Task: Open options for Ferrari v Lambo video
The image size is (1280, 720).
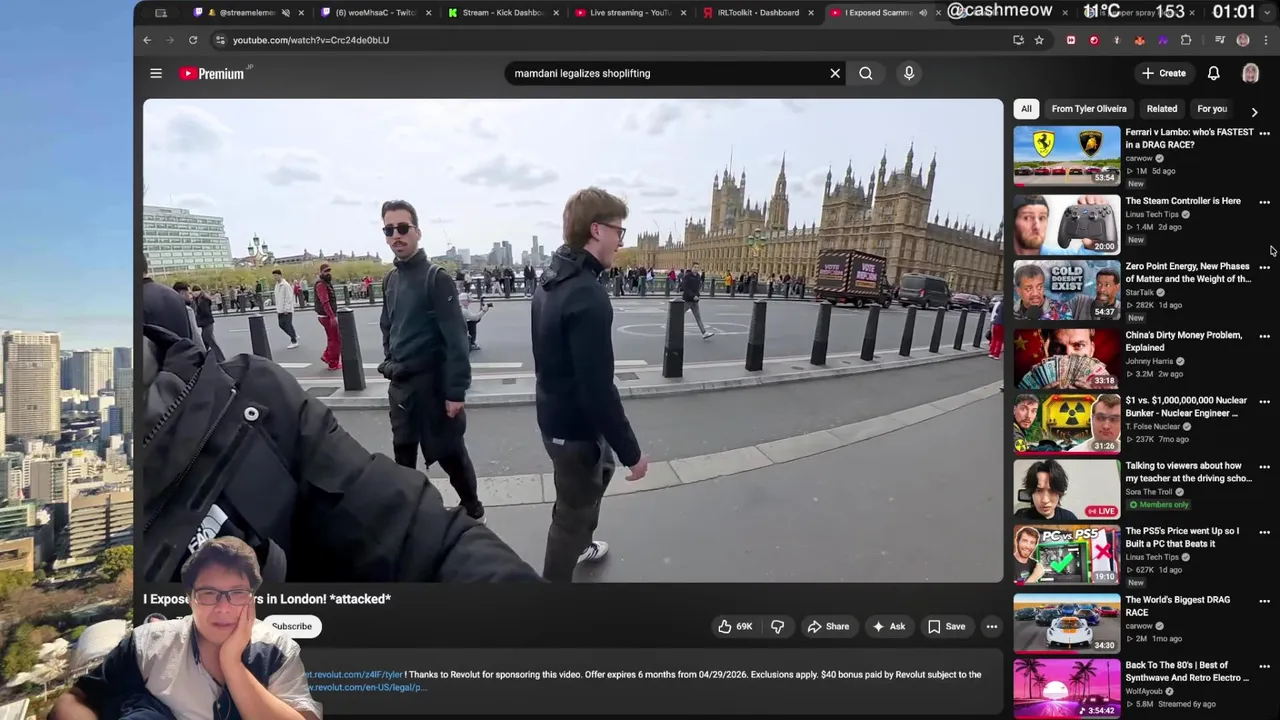Action: coord(1264,134)
